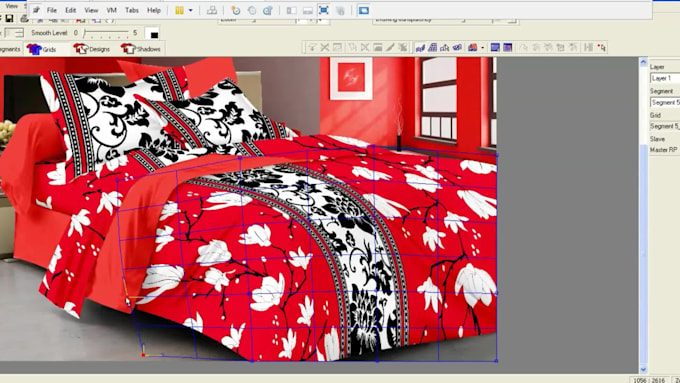Click the spinner field left of Smooth Level

pyautogui.click(x=14, y=33)
